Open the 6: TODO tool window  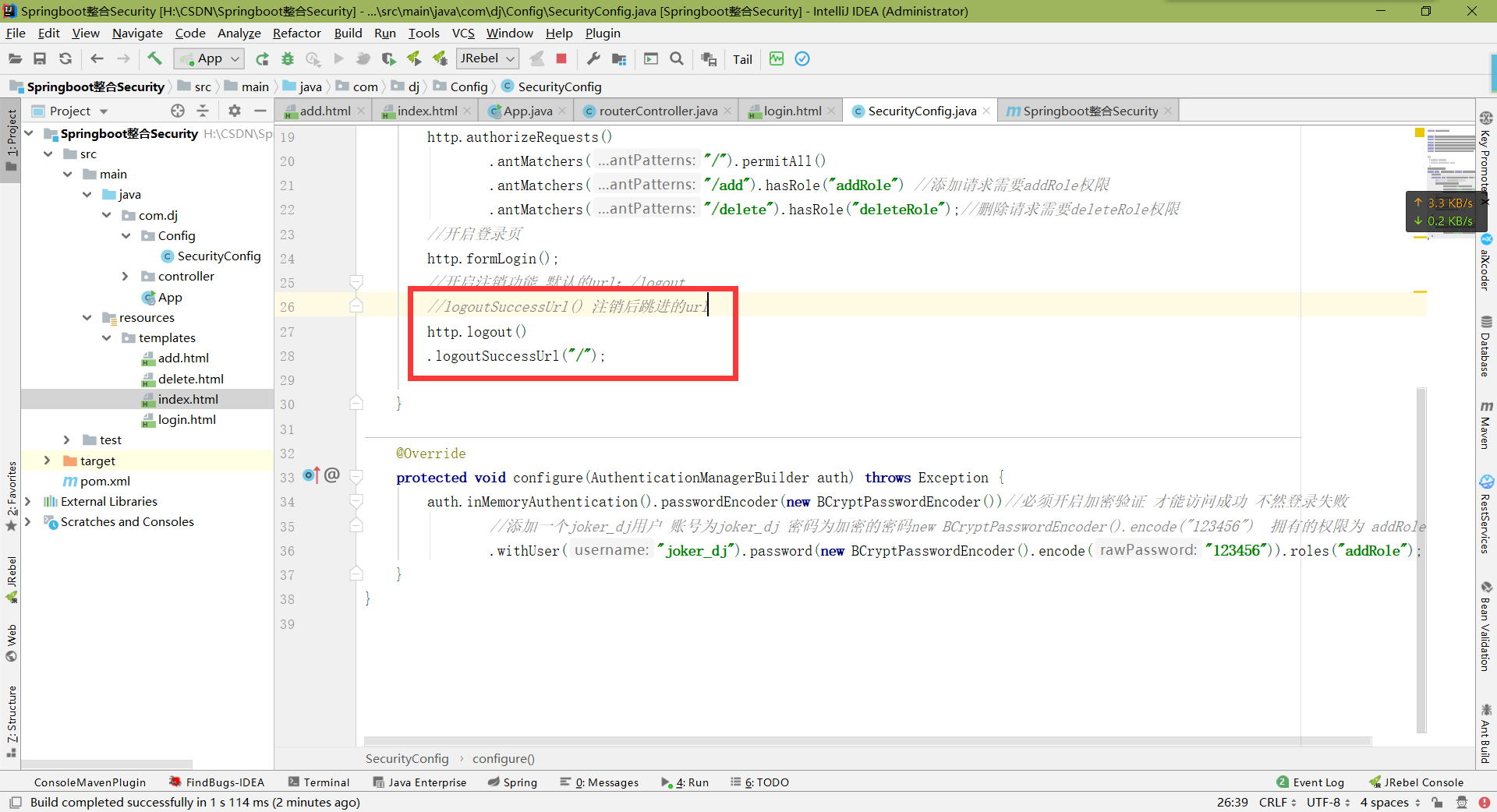click(759, 782)
